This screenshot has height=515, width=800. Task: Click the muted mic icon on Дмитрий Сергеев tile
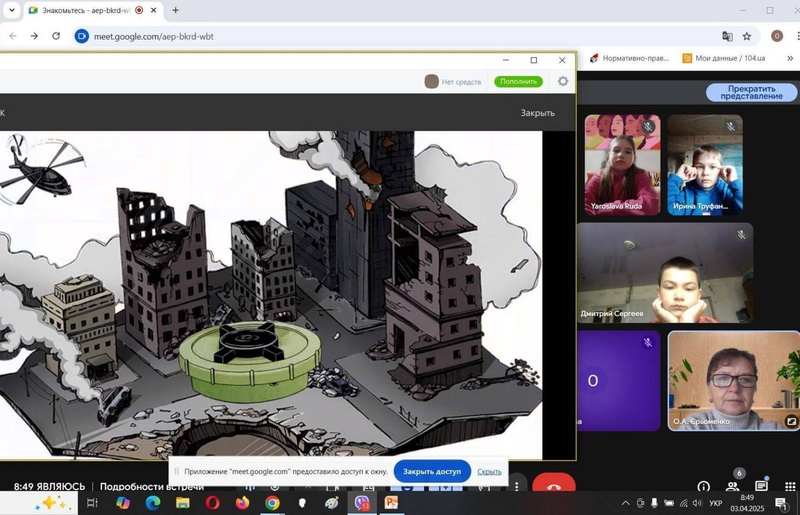click(x=741, y=235)
